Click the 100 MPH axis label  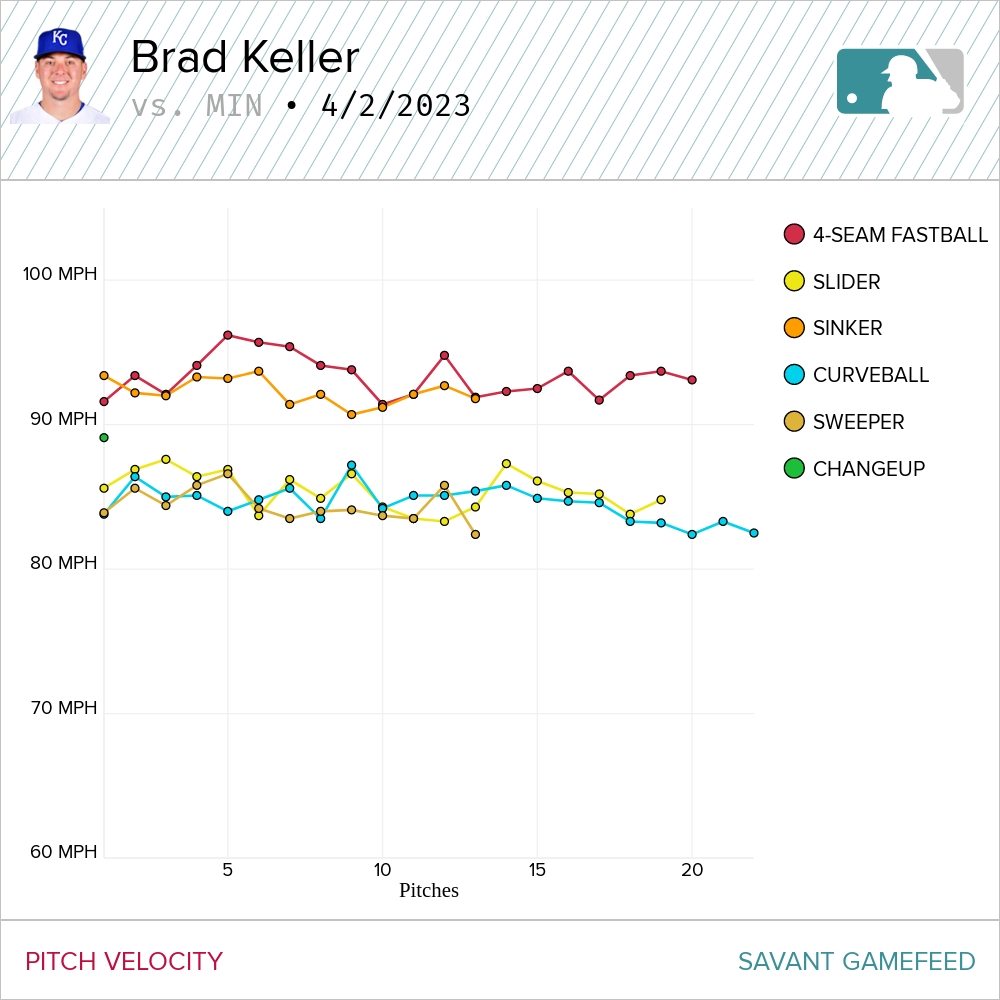[x=60, y=274]
